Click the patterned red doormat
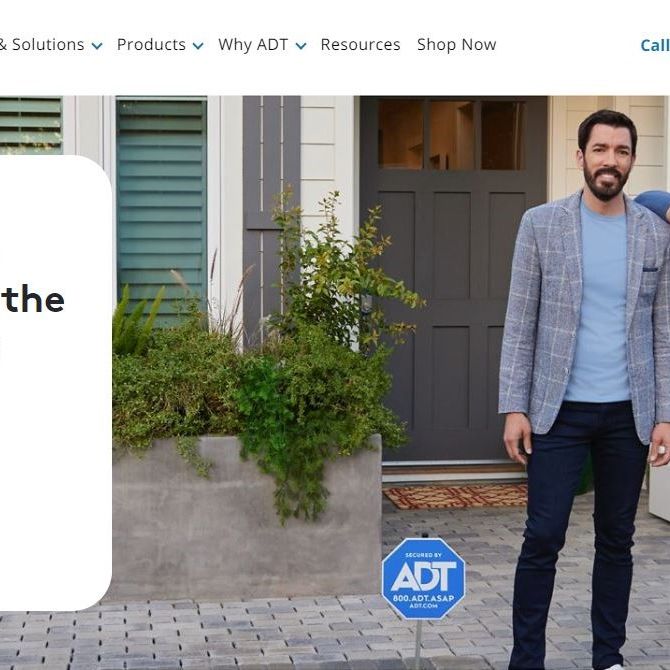 click(455, 496)
